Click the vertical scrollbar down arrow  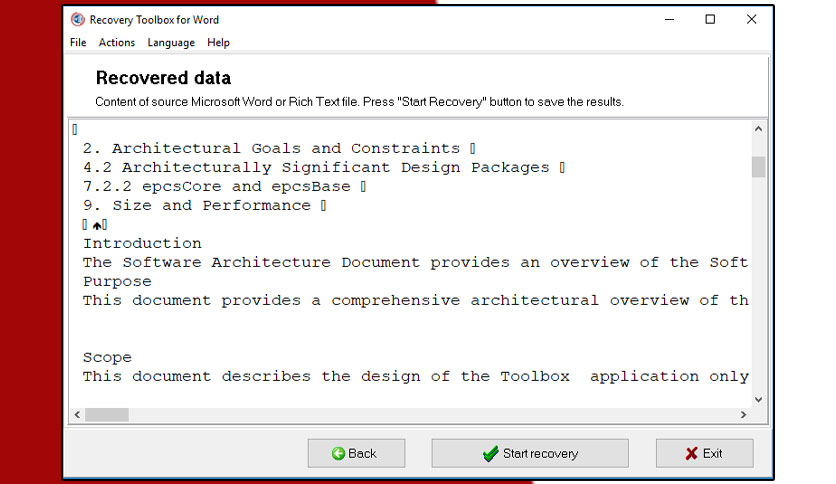(x=759, y=400)
